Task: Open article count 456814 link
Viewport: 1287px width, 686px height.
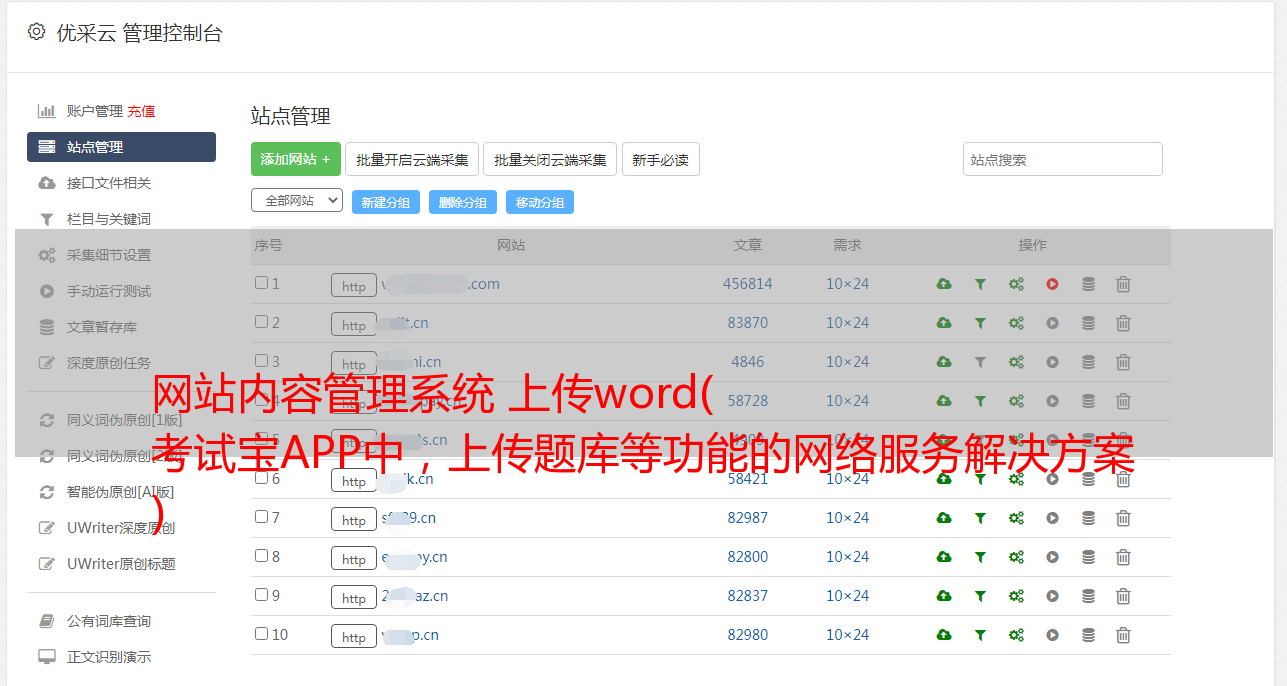Action: (x=748, y=284)
